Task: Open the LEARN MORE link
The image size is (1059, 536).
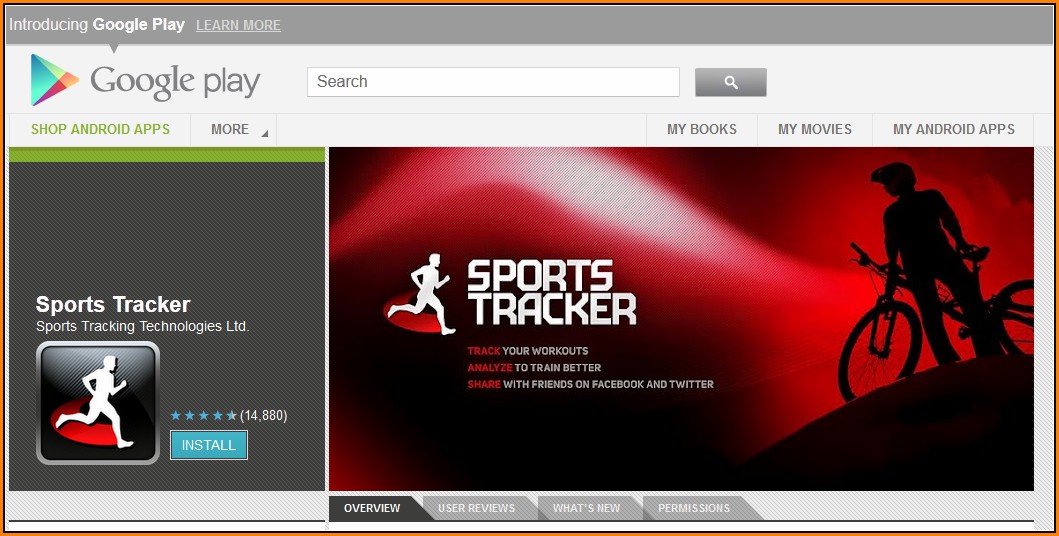Action: [x=238, y=25]
